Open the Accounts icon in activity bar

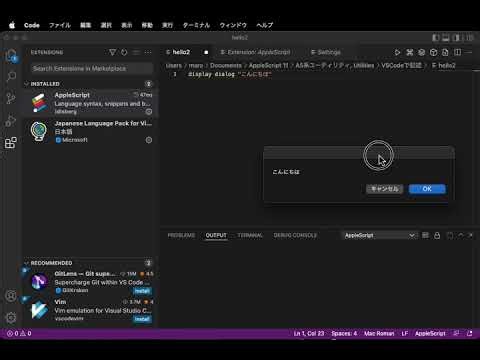pos(11,295)
